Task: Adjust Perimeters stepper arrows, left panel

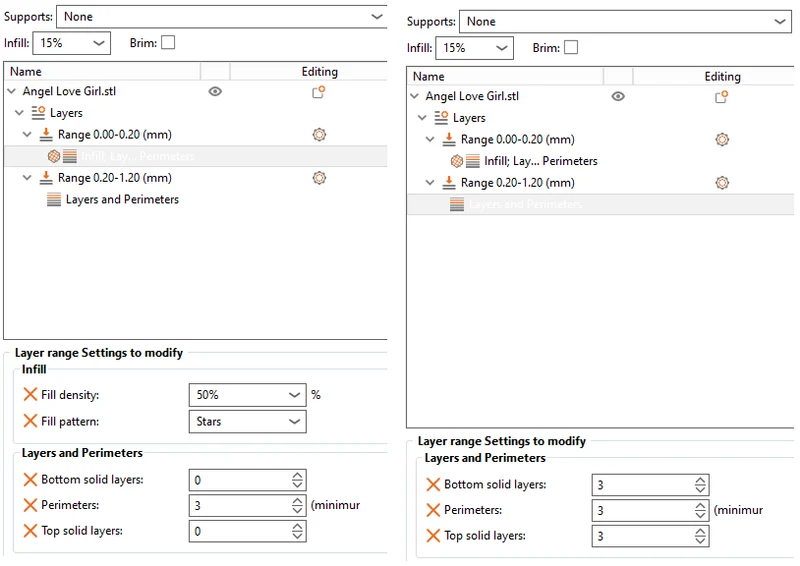Action: 297,506
